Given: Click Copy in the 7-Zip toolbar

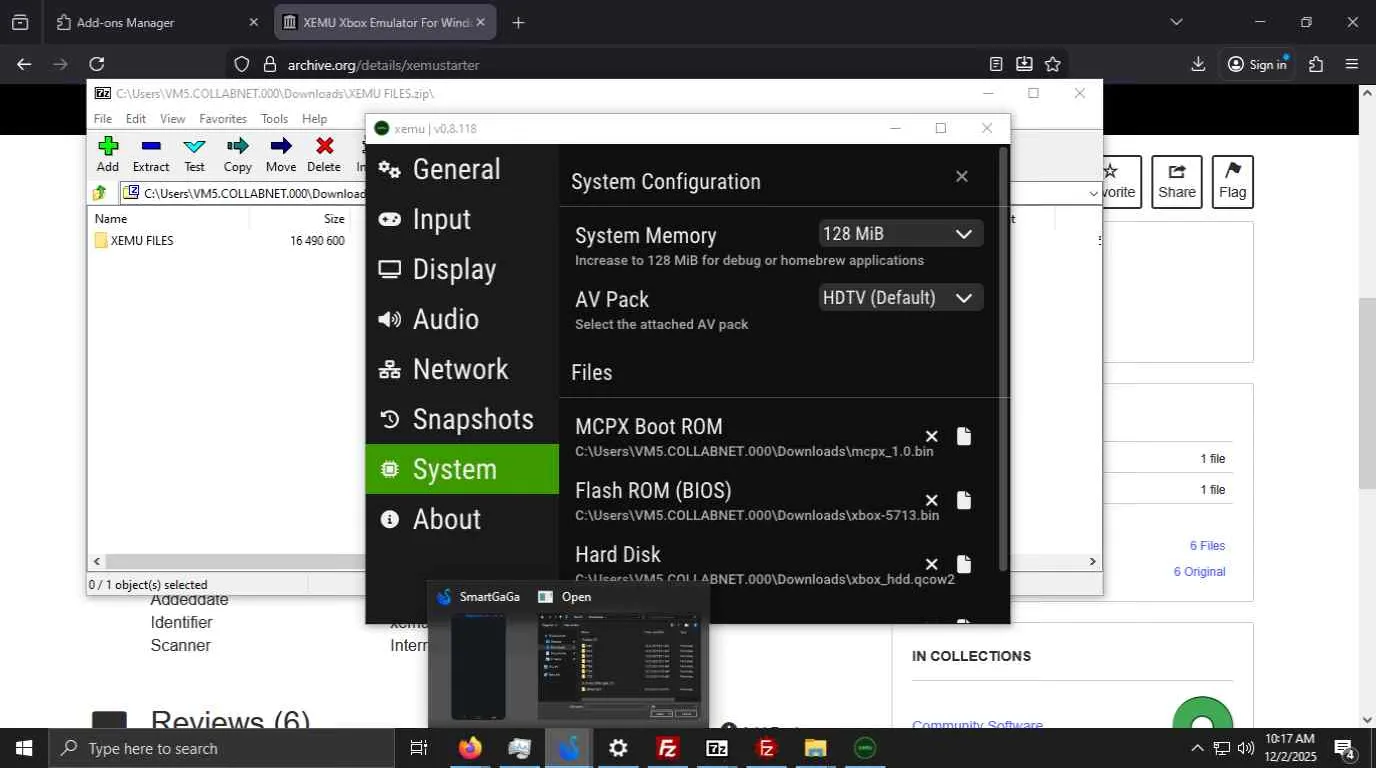Looking at the screenshot, I should point(238,155).
